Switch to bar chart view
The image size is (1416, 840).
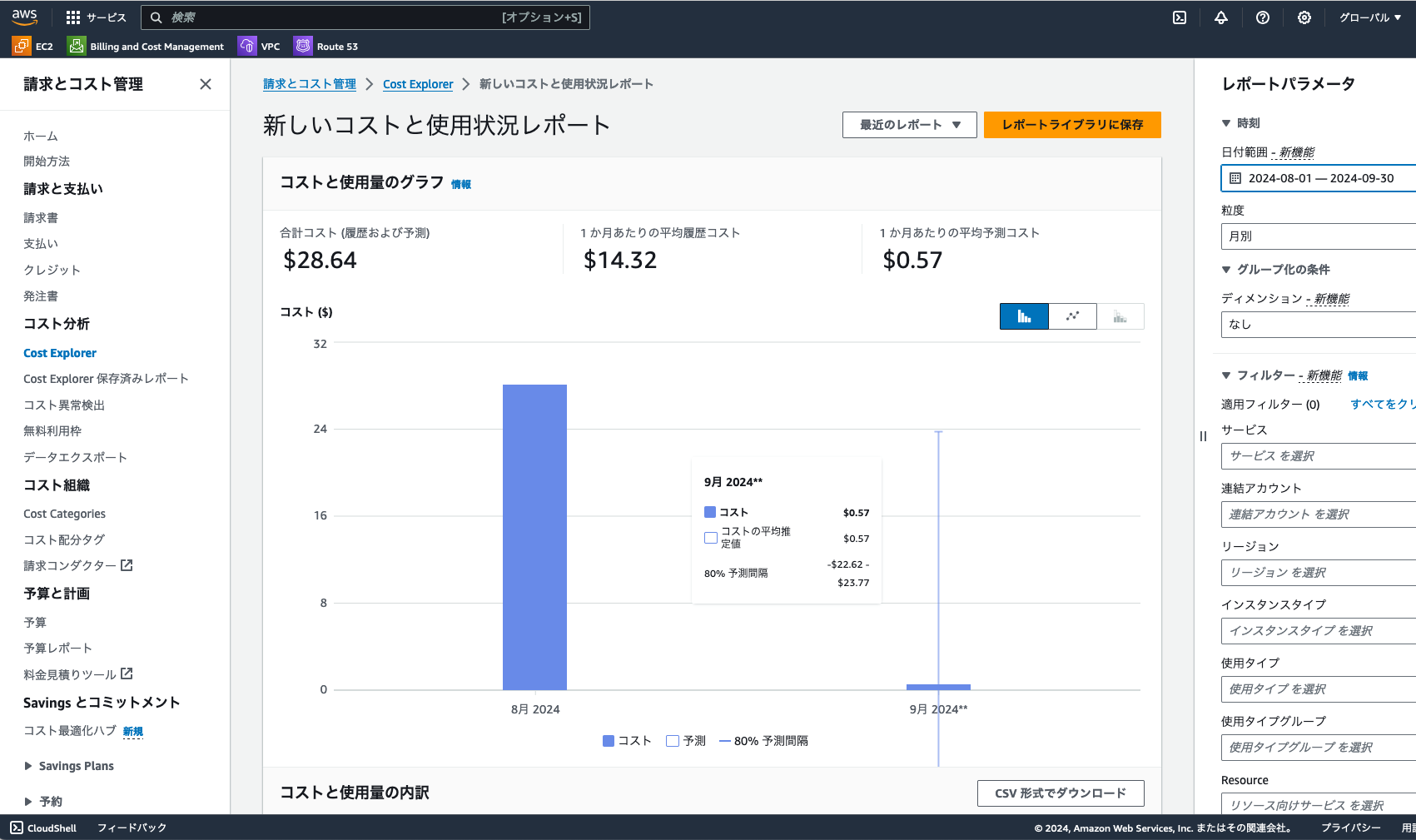point(1024,316)
